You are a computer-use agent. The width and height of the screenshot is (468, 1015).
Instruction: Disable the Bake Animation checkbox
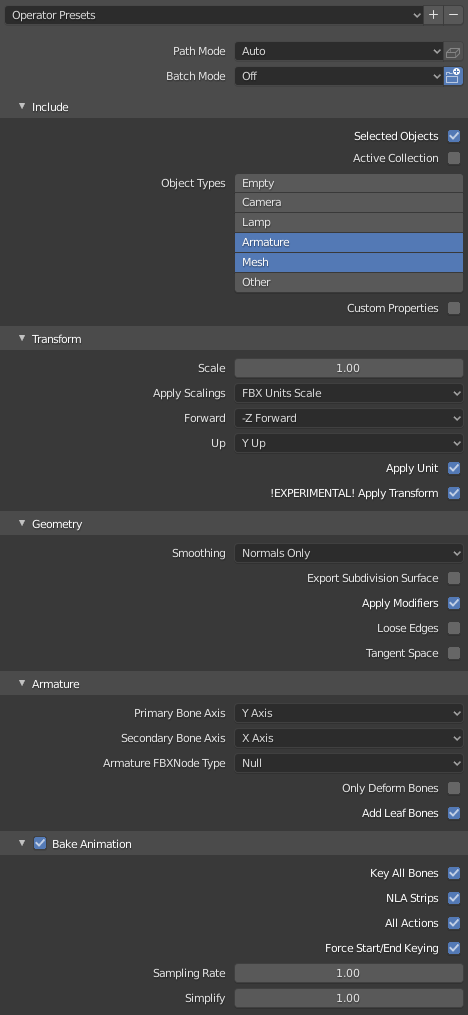point(40,843)
